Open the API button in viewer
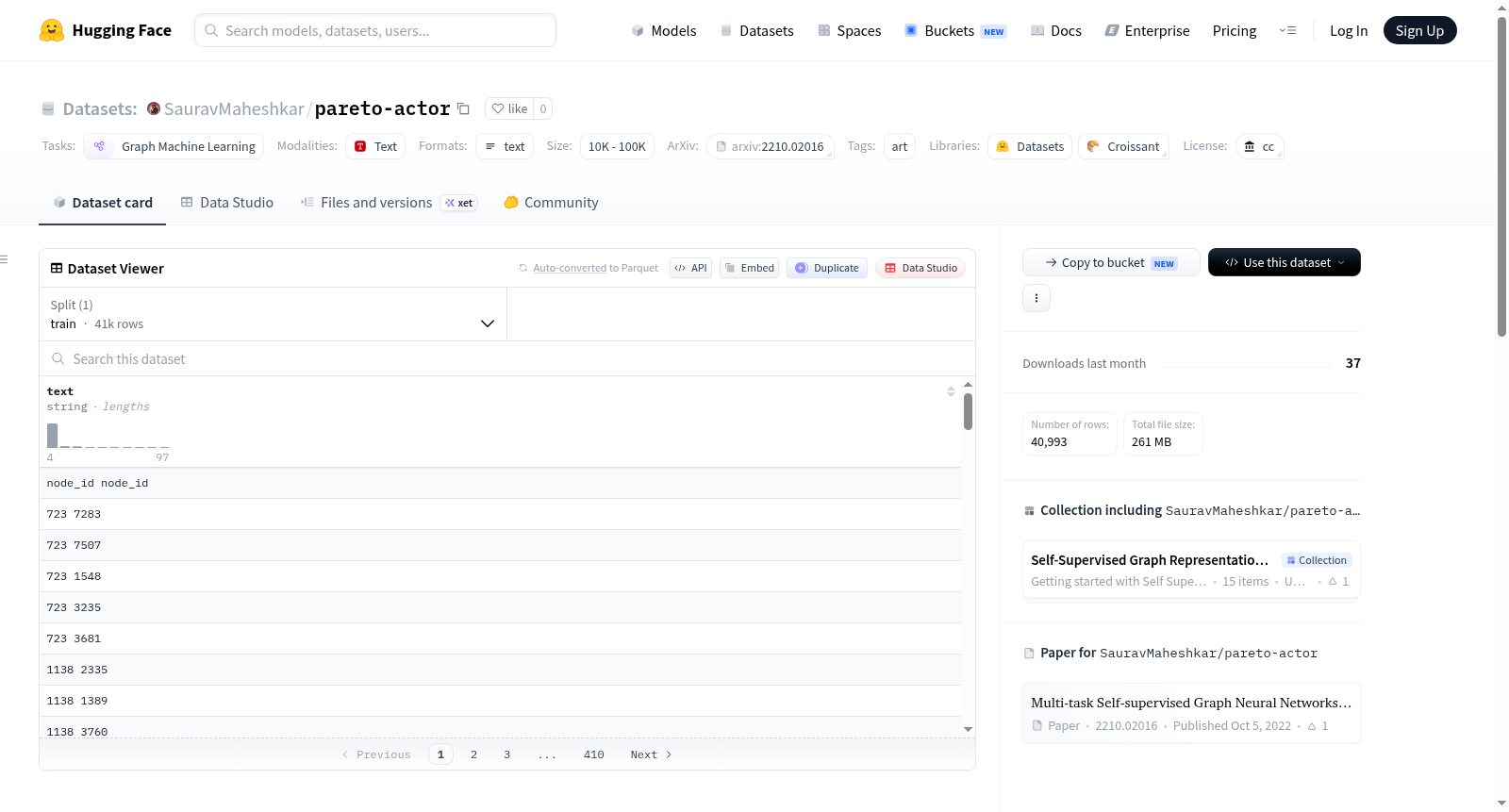 [x=690, y=268]
